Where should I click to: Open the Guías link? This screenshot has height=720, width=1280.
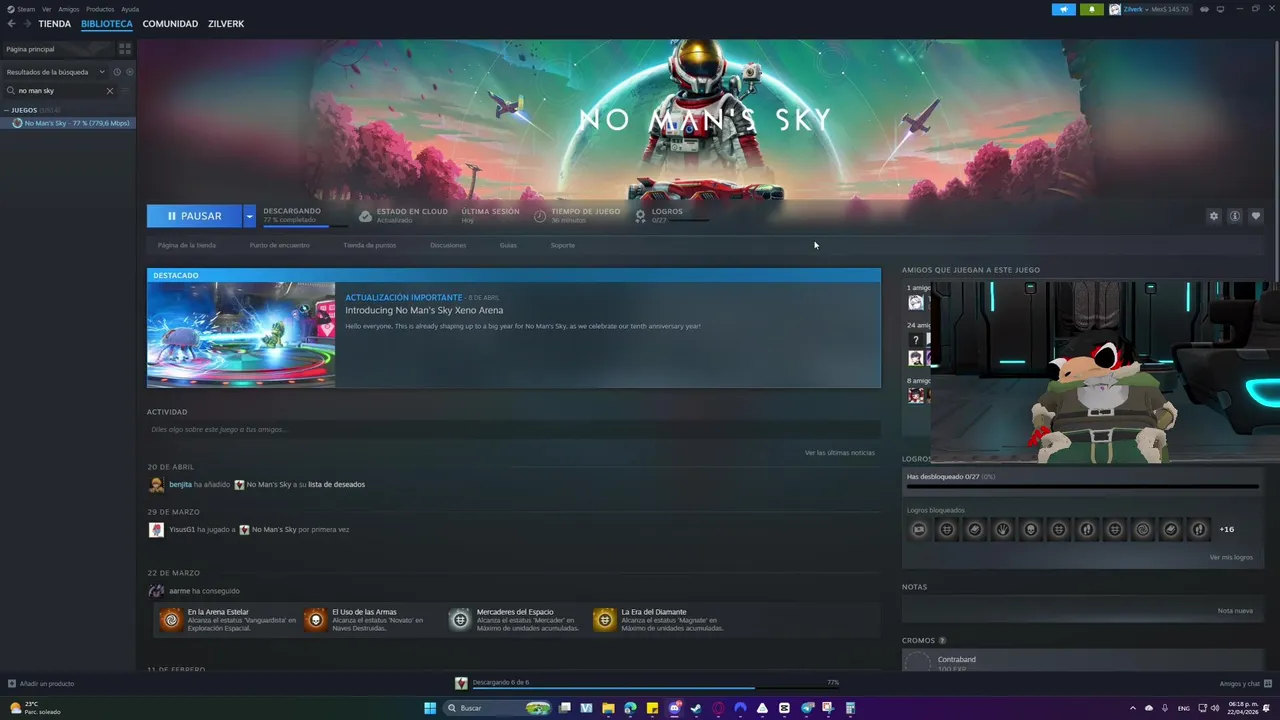pyautogui.click(x=508, y=245)
